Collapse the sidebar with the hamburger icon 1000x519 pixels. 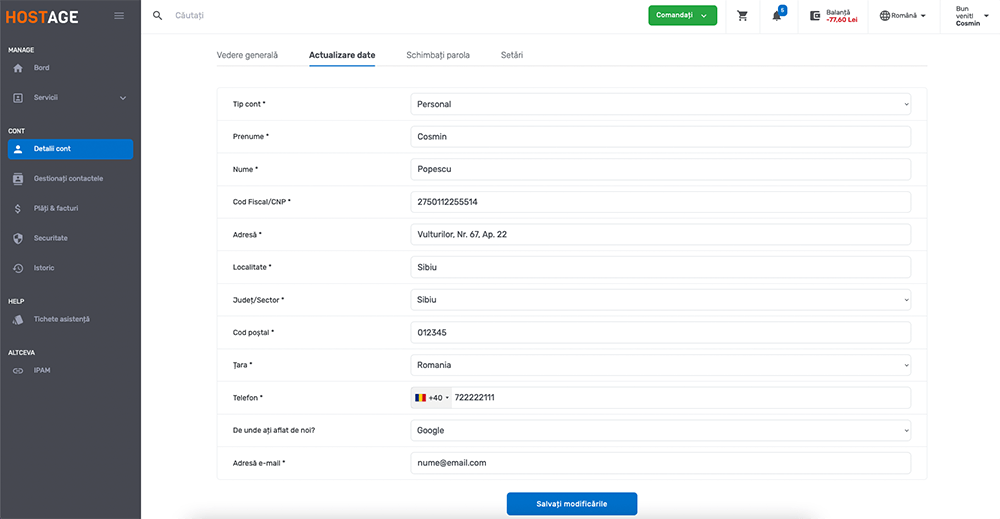point(119,16)
